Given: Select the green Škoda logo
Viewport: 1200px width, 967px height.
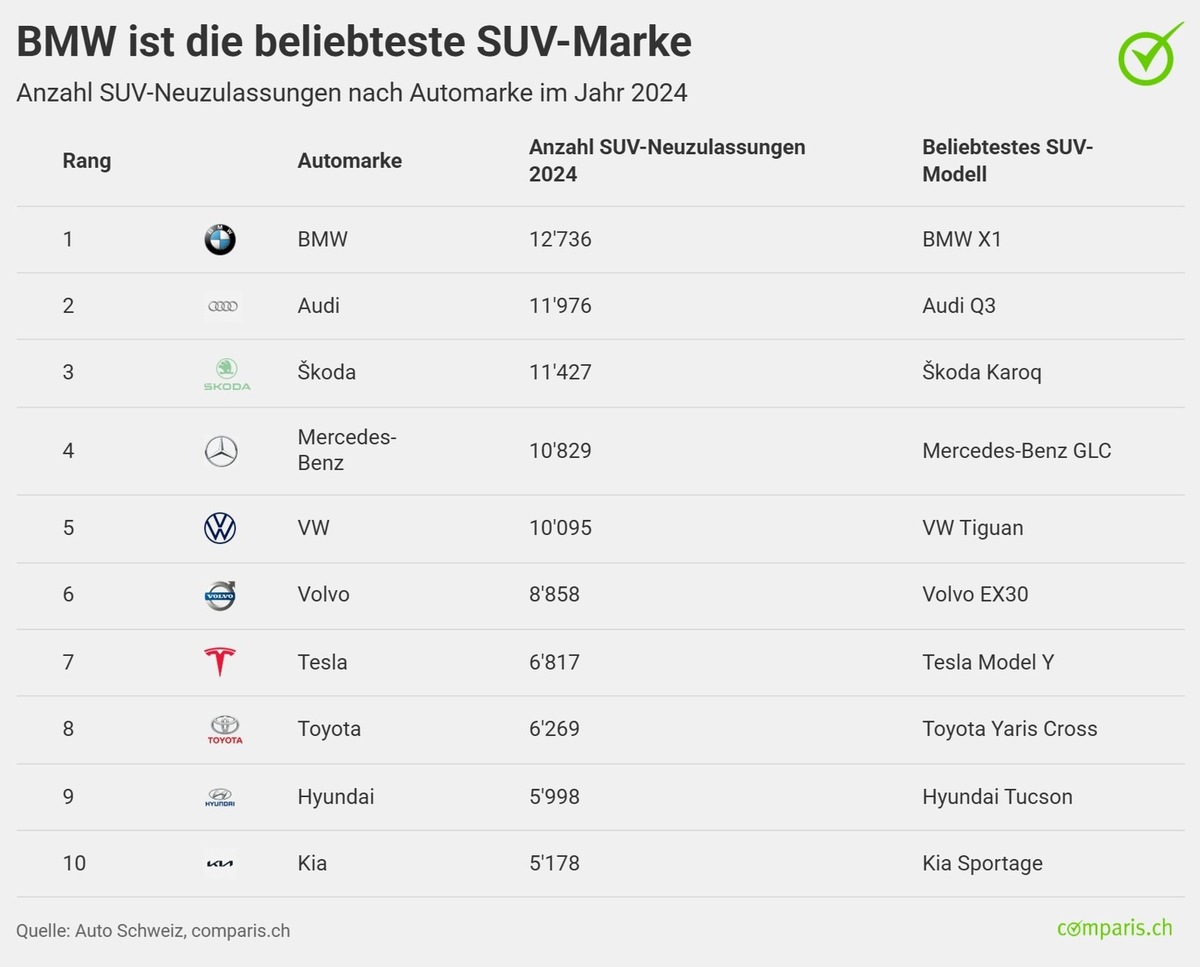Looking at the screenshot, I should [227, 374].
